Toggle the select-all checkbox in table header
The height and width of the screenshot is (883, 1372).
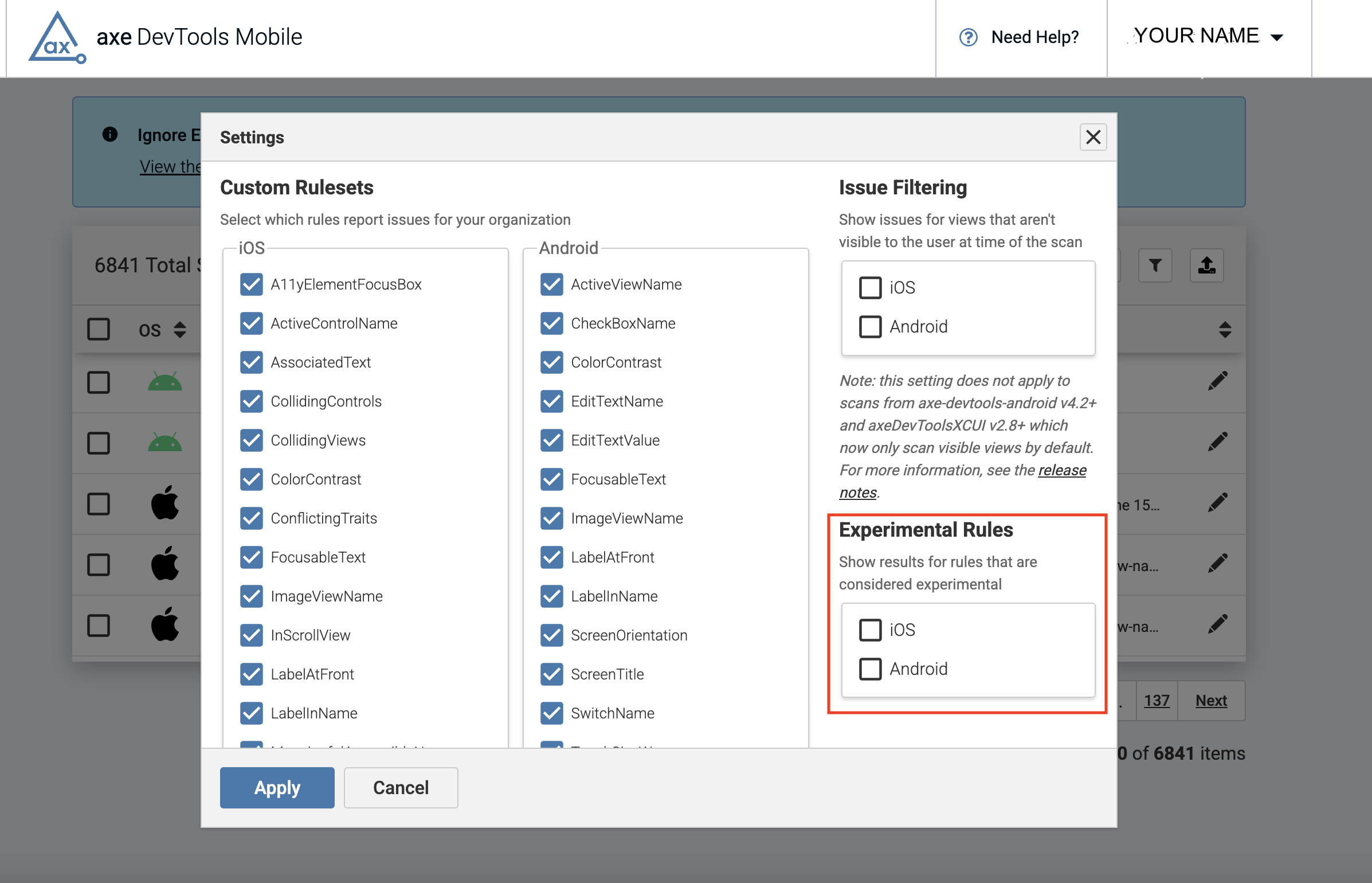(x=98, y=329)
